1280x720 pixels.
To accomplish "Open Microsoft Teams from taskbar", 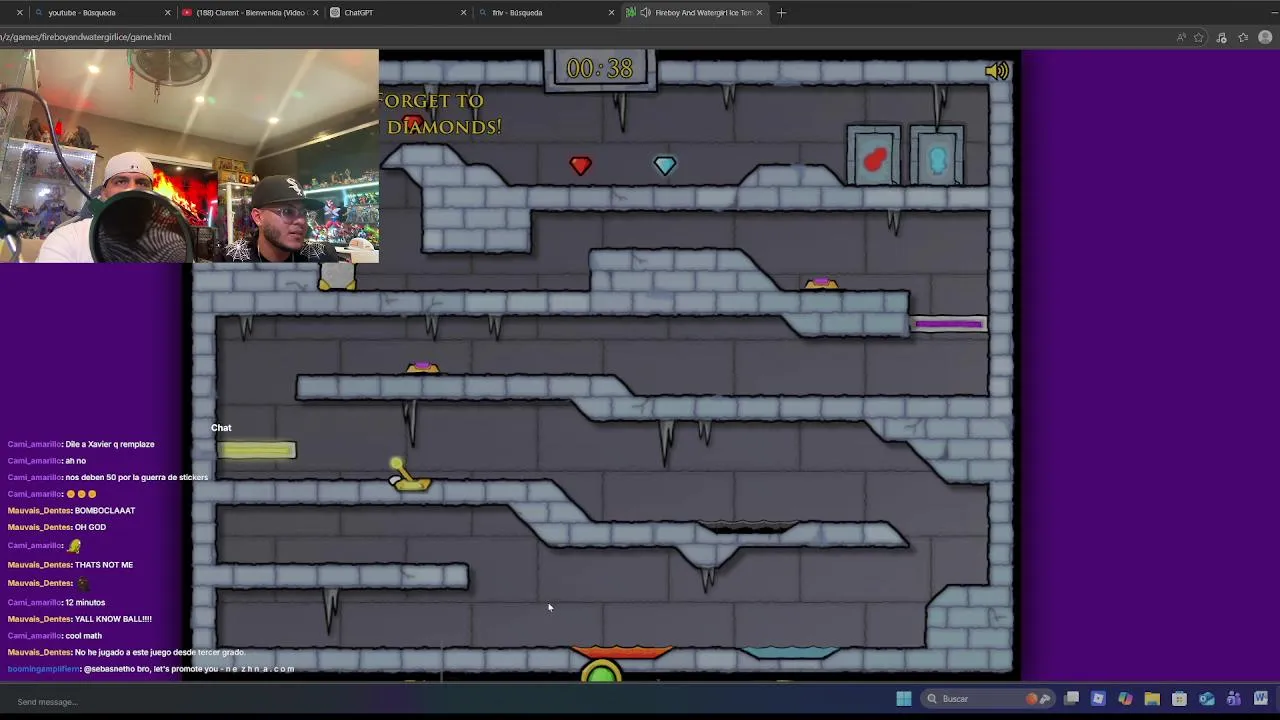I will click(1233, 699).
